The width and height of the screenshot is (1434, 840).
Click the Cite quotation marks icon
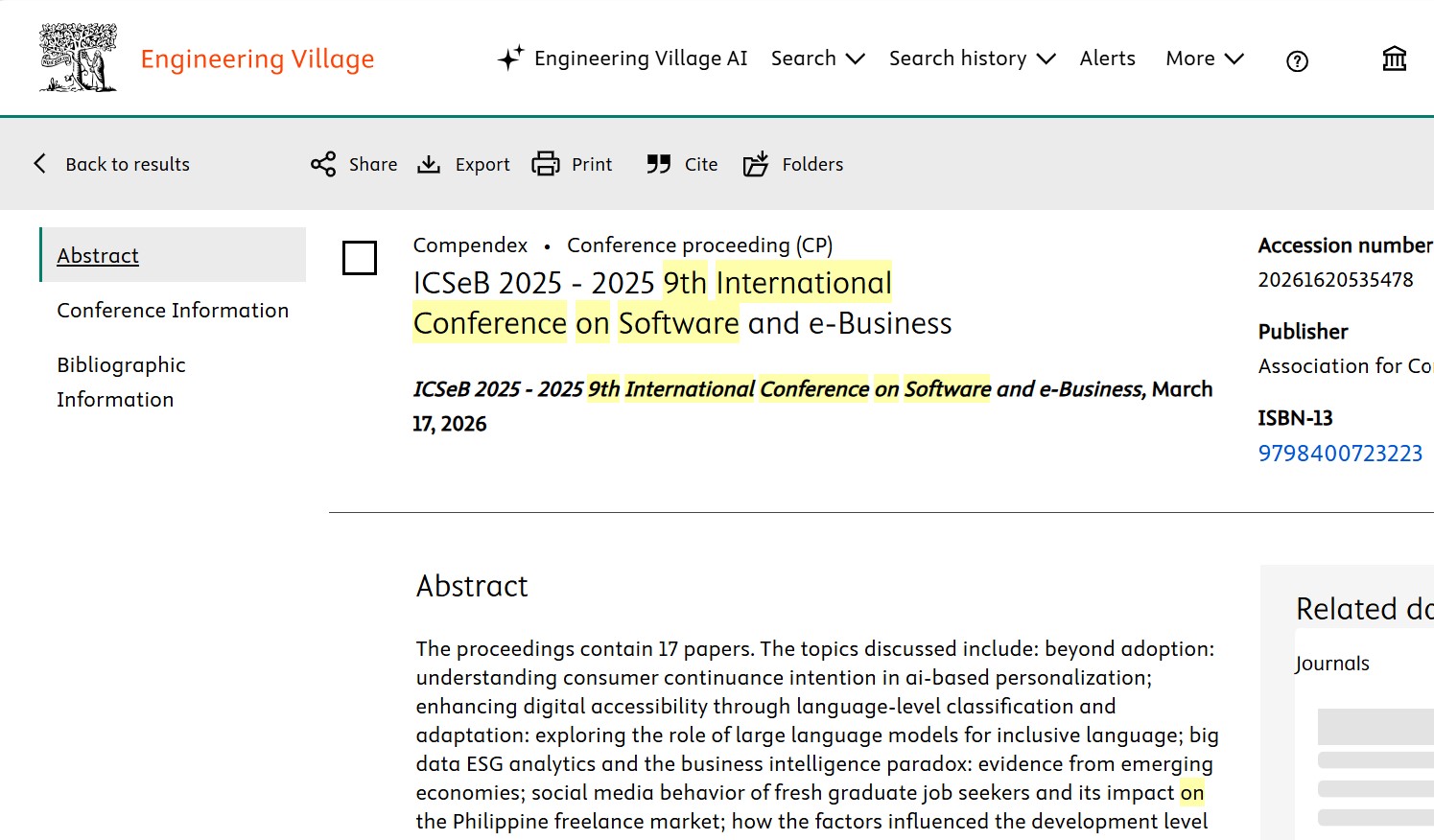click(658, 164)
